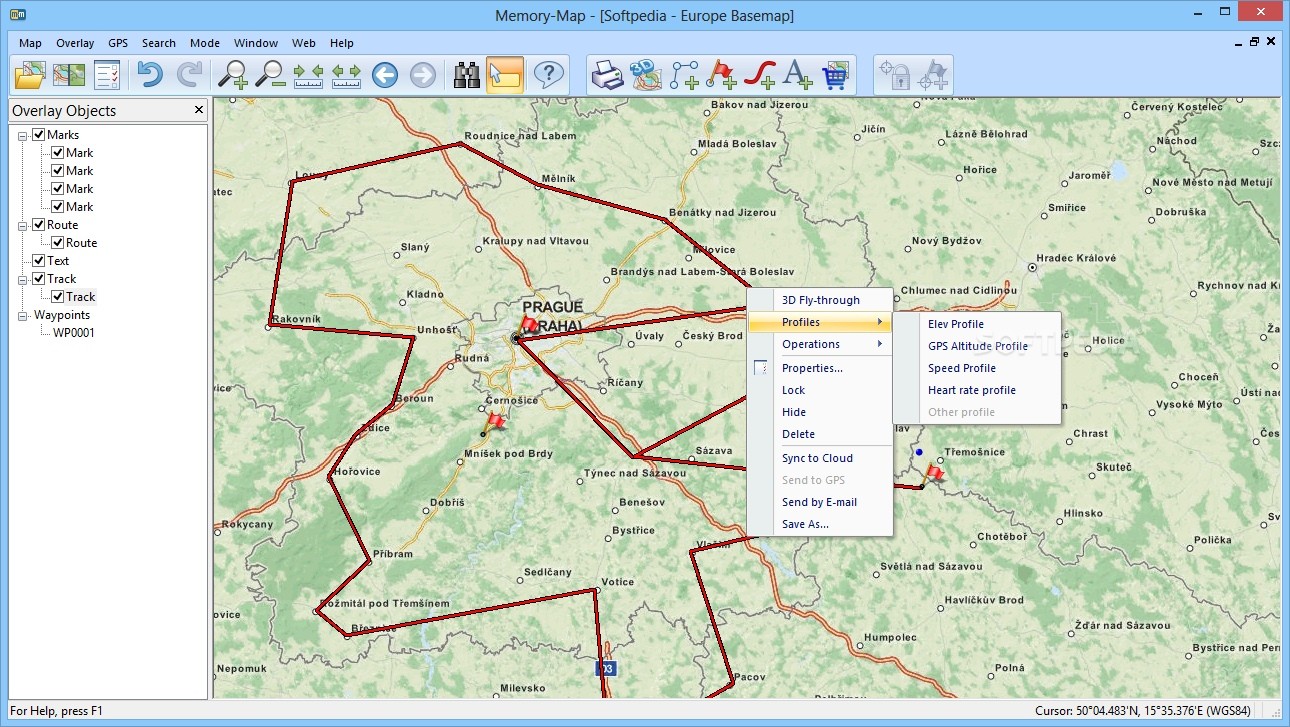
Task: Undo the last action
Action: pos(149,75)
